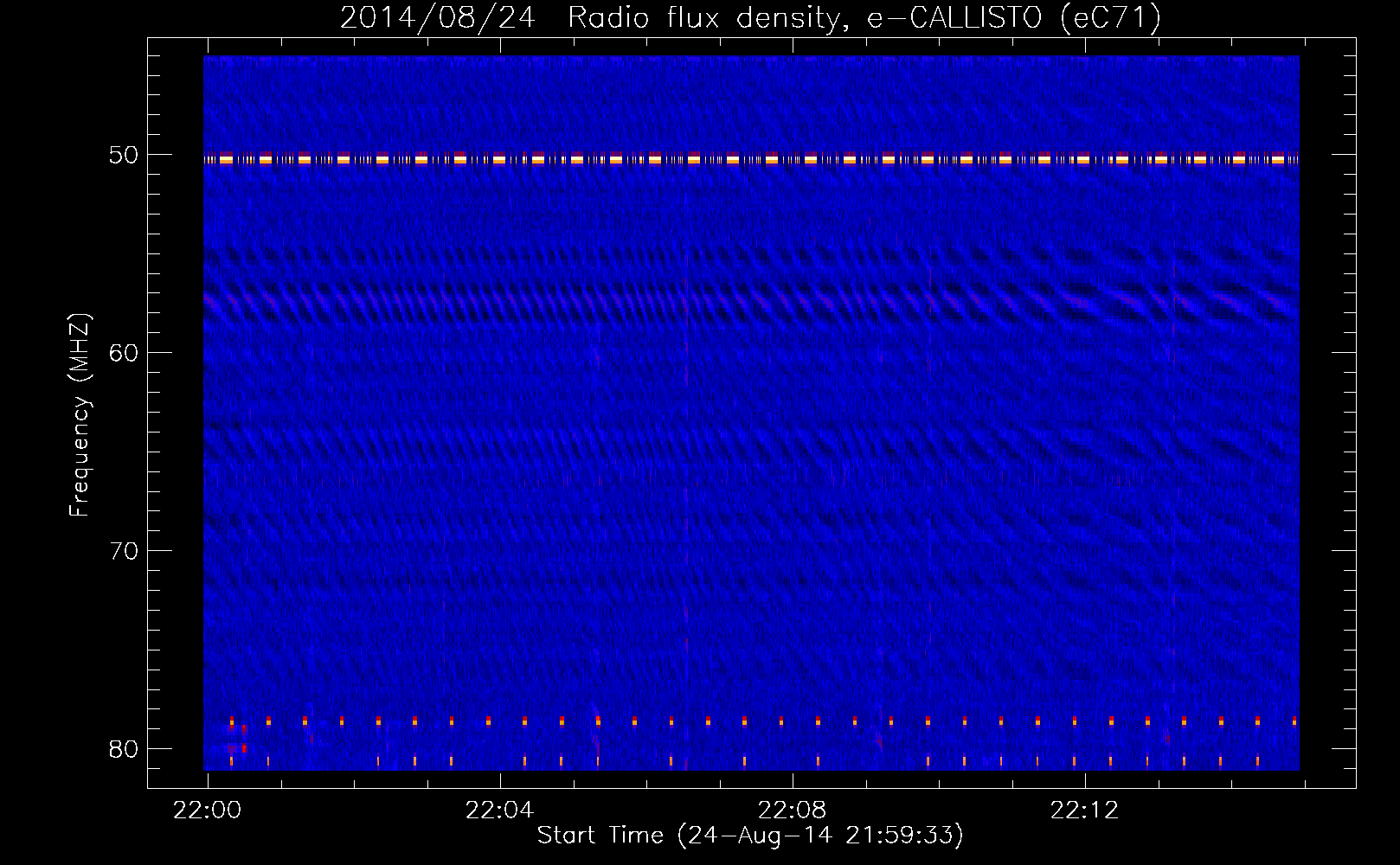The width and height of the screenshot is (1400, 865).
Task: Click the striped emission band near 57 MHz
Action: (x=751, y=304)
